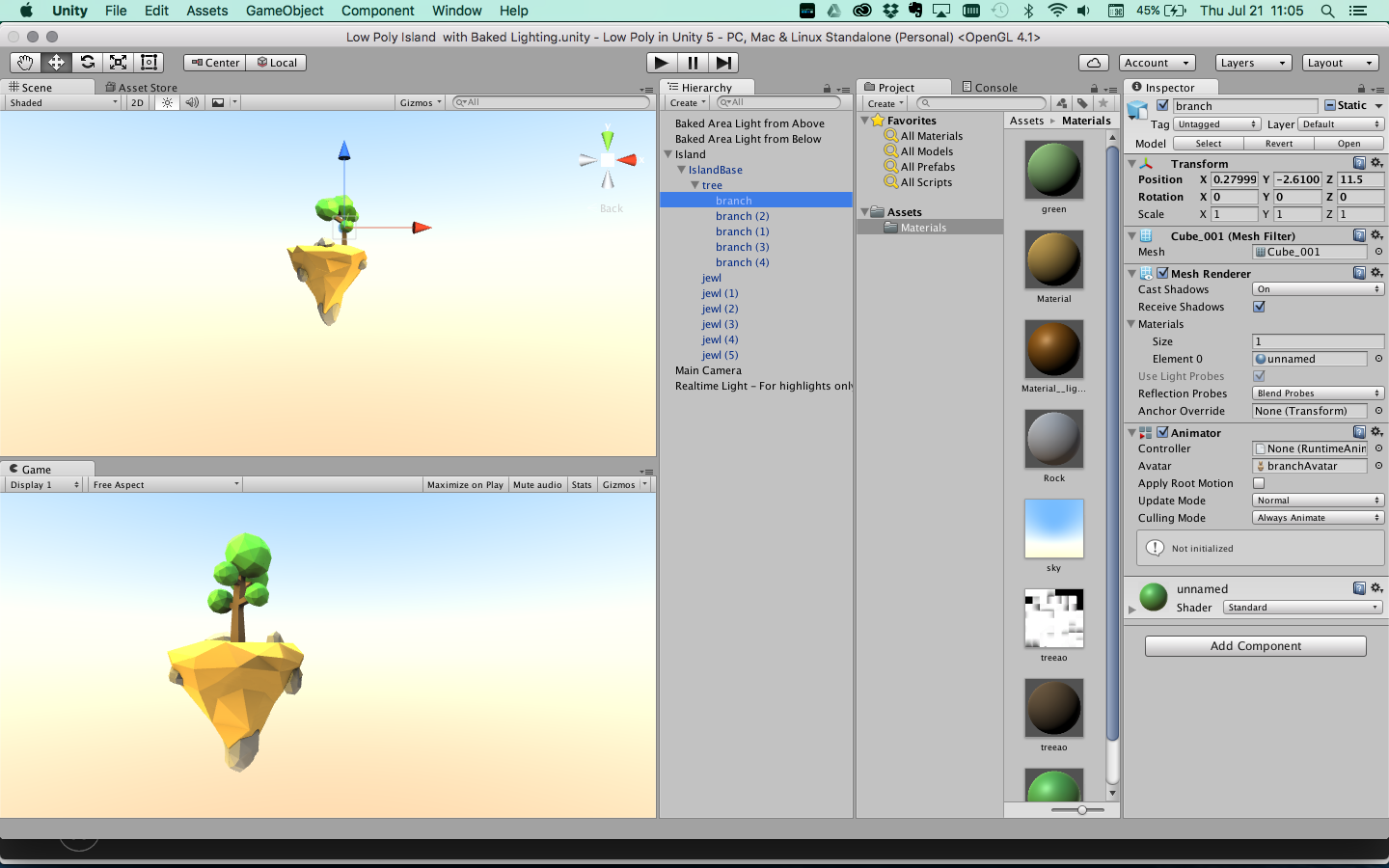This screenshot has width=1389, height=868.
Task: Click favorite star icon in Project toolbar
Action: click(1103, 103)
